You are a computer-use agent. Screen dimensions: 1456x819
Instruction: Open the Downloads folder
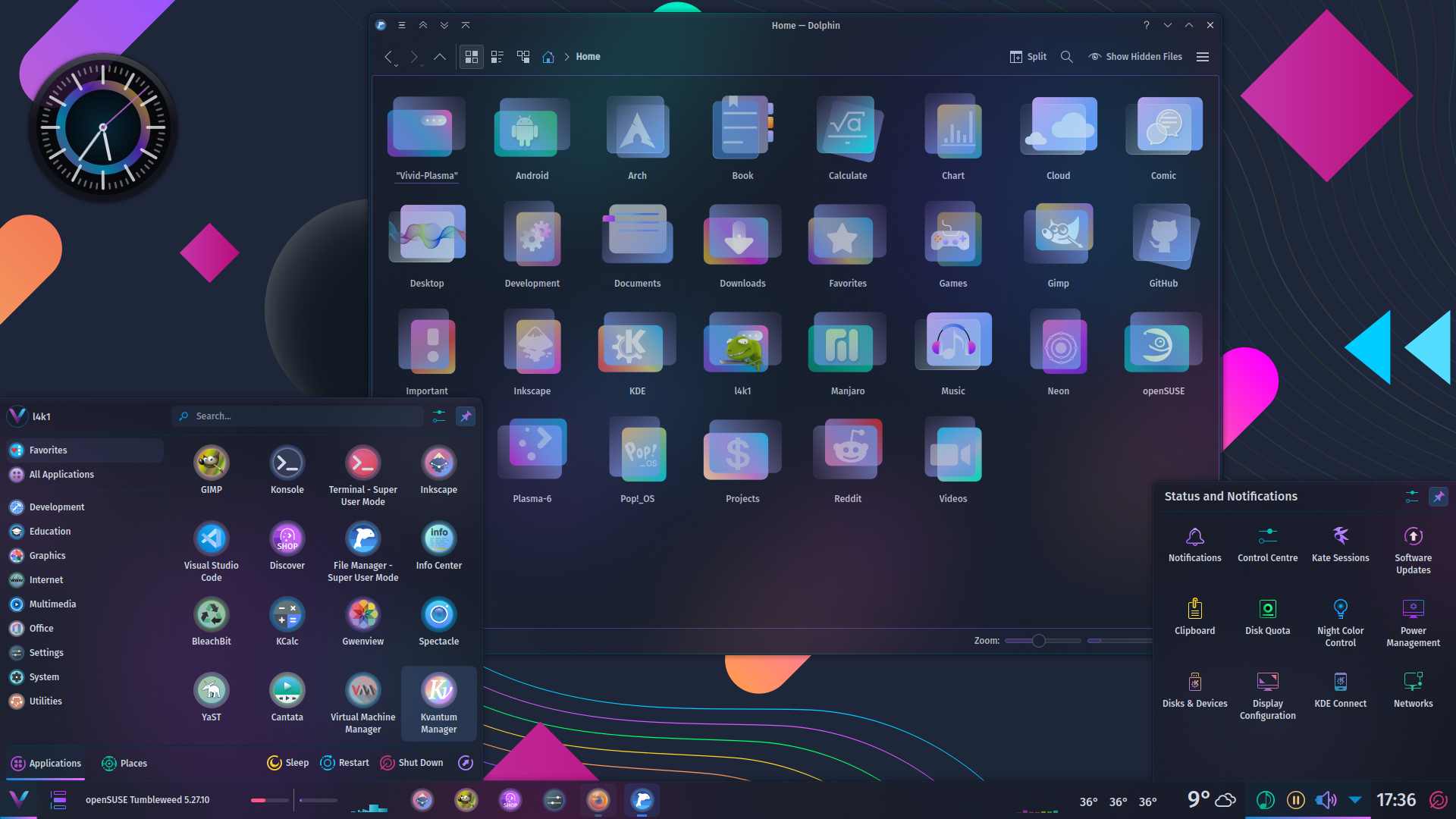click(x=742, y=246)
